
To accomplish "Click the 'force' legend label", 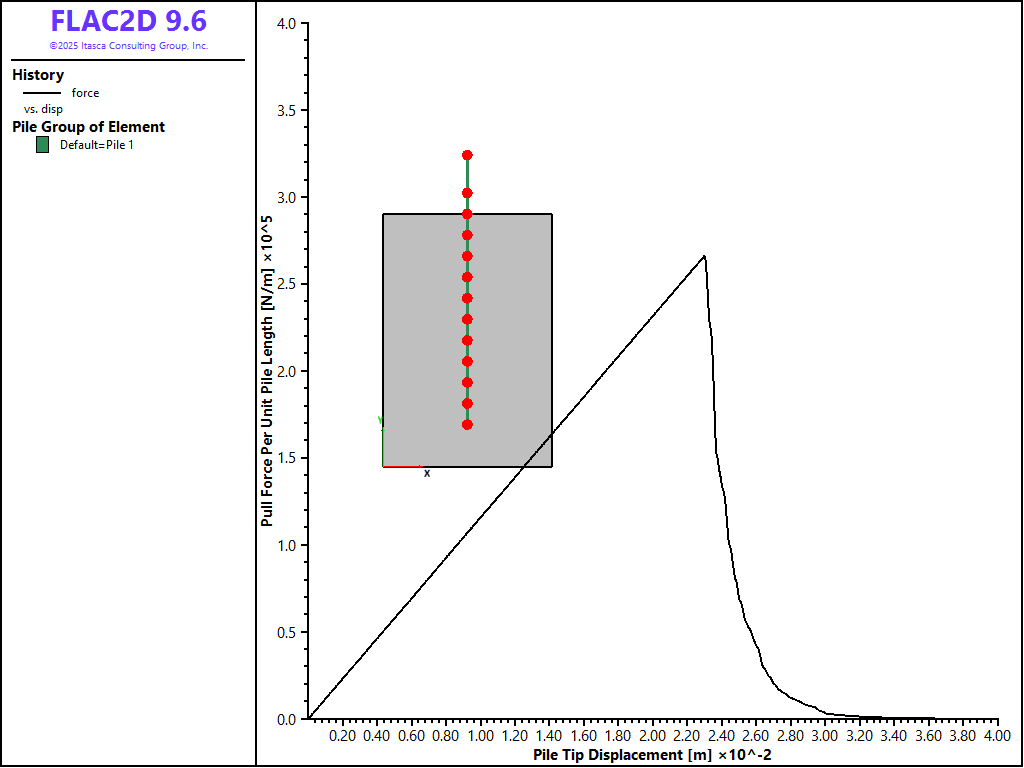I will 85,93.
